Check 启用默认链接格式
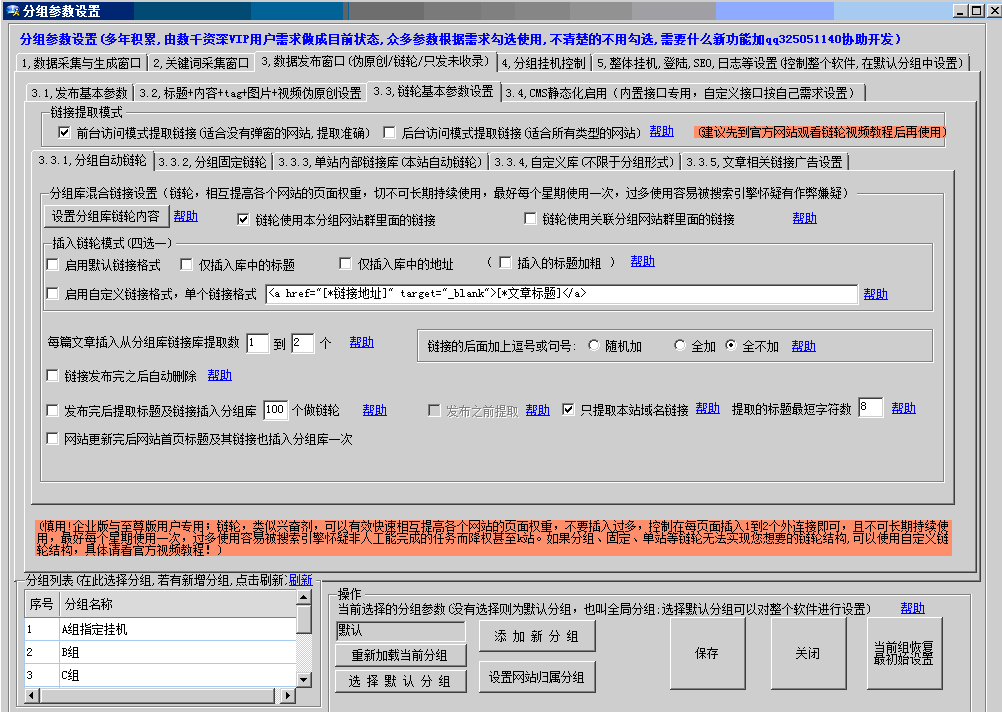This screenshot has height=712, width=1002. point(52,265)
